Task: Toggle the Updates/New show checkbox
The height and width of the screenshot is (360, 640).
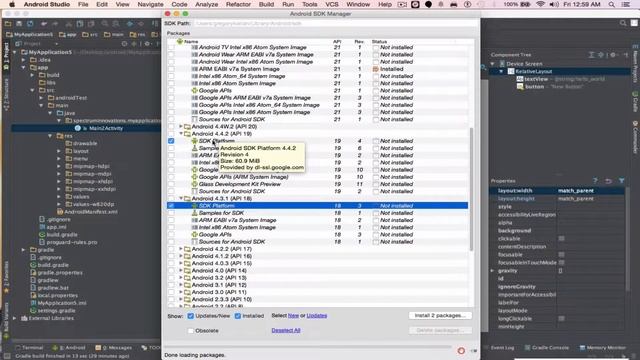Action: pyautogui.click(x=191, y=316)
